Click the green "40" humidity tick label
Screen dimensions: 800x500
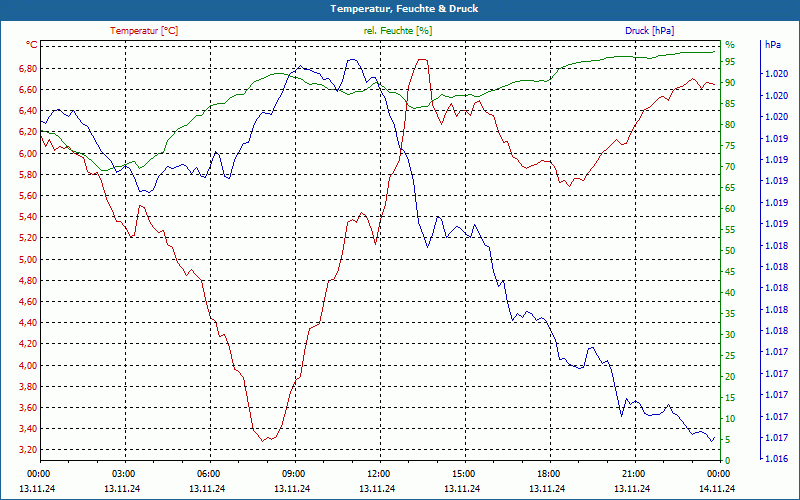pyautogui.click(x=730, y=293)
